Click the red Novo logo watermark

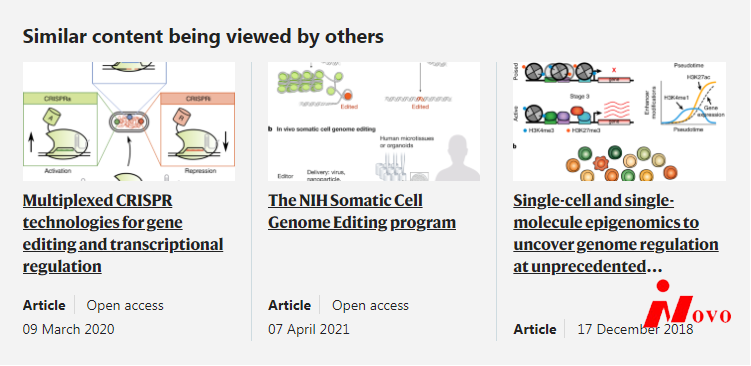tap(687, 304)
